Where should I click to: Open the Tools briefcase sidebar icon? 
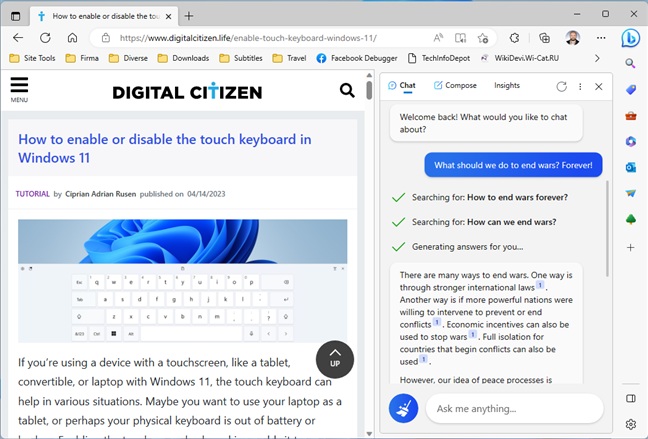click(631, 116)
